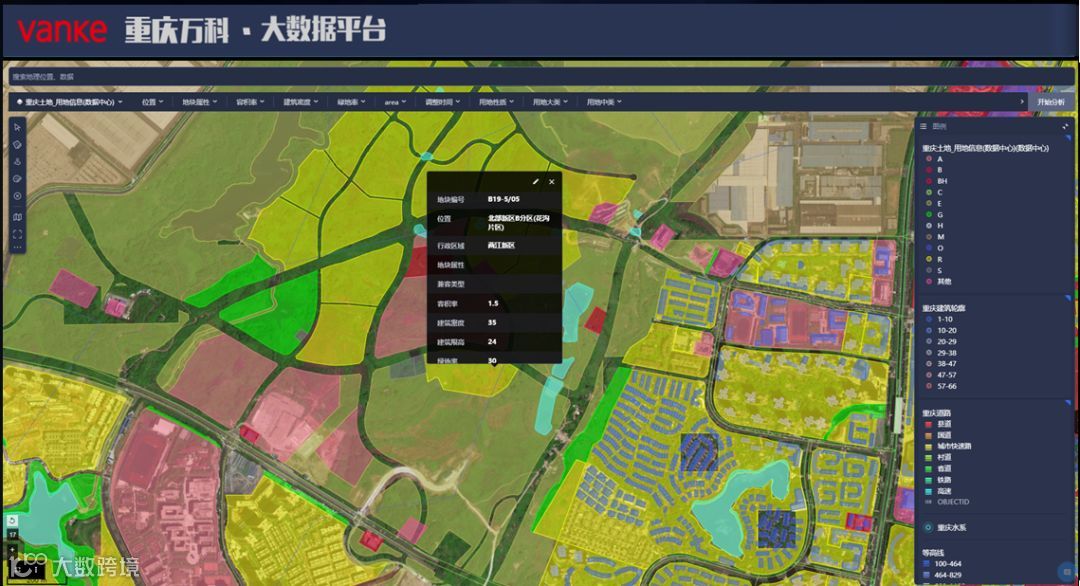The height and width of the screenshot is (586, 1080).
Task: Open the 建筑密度 filter dropdown
Action: [x=301, y=102]
